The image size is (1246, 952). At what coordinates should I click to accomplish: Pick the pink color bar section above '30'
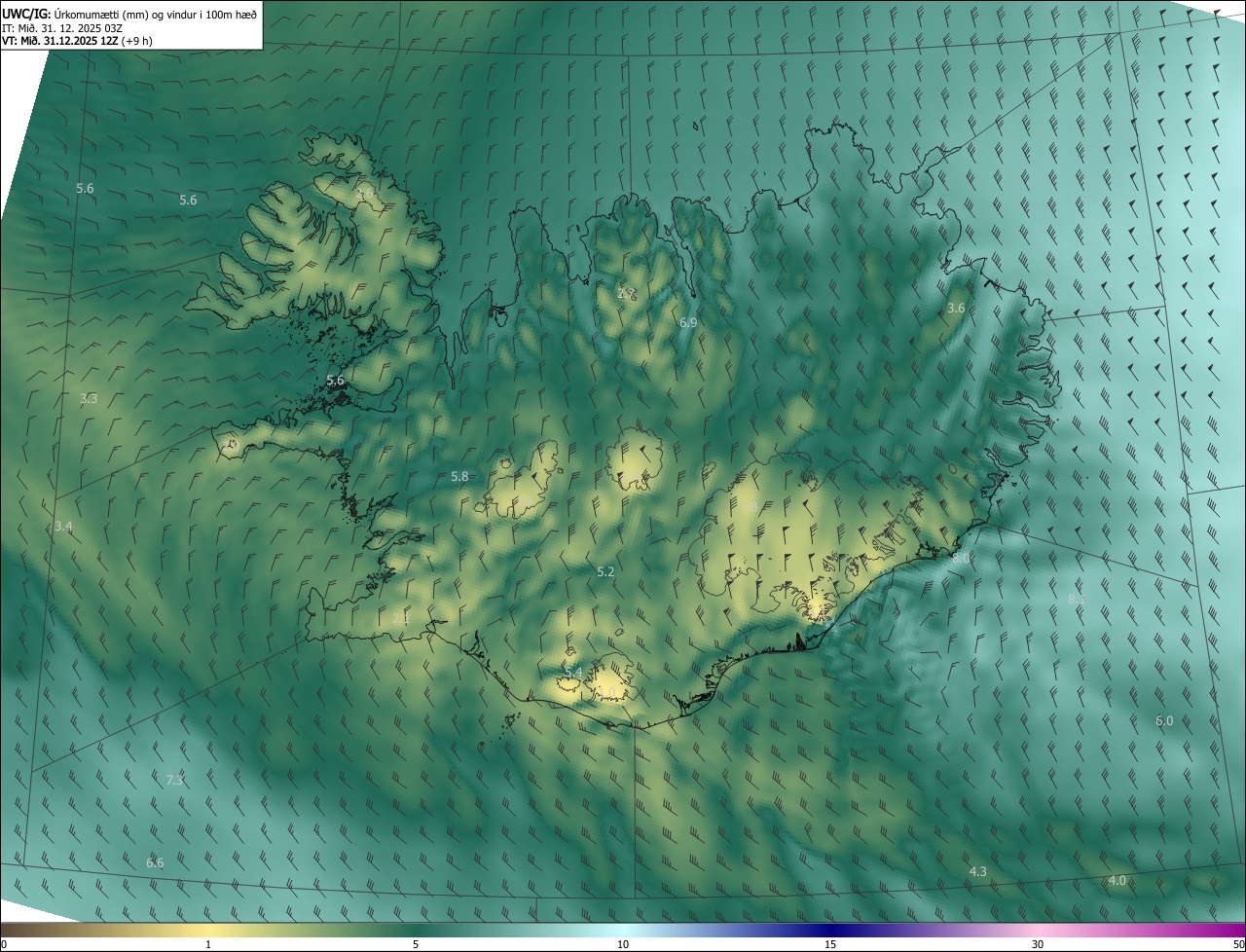tap(1038, 931)
